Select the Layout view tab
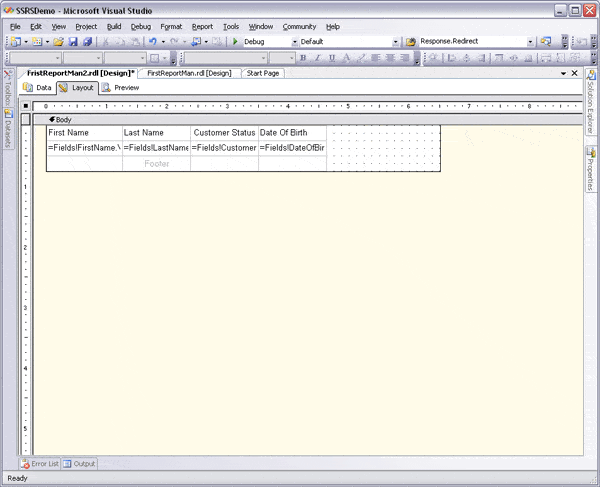This screenshot has height=487, width=600. (x=77, y=88)
